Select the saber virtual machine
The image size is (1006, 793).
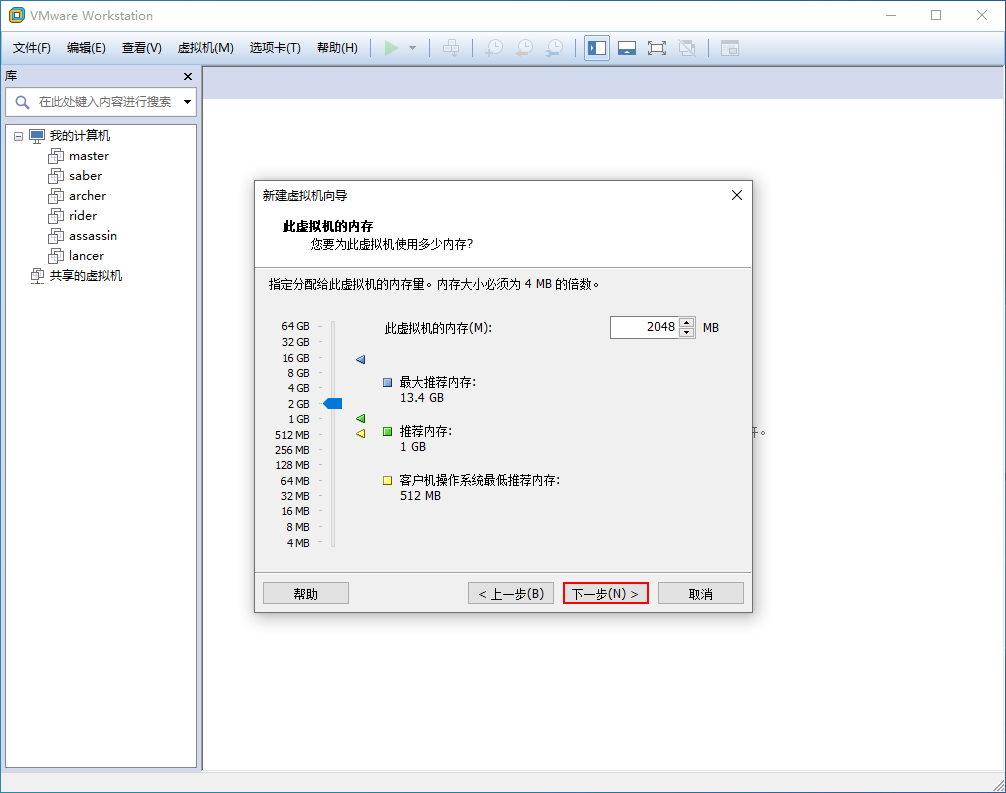click(x=87, y=175)
